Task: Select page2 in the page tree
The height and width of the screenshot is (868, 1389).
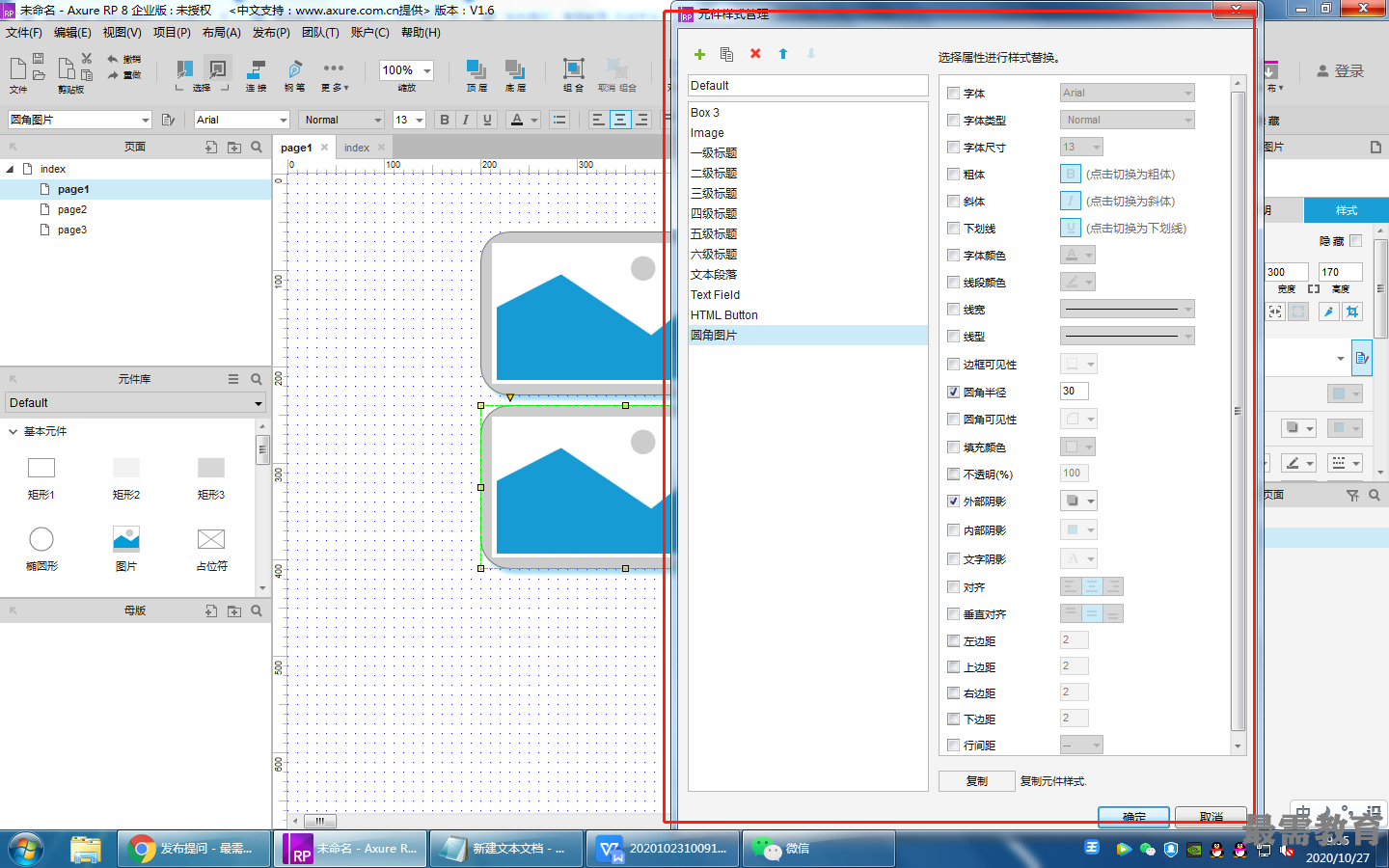Action: tap(71, 209)
